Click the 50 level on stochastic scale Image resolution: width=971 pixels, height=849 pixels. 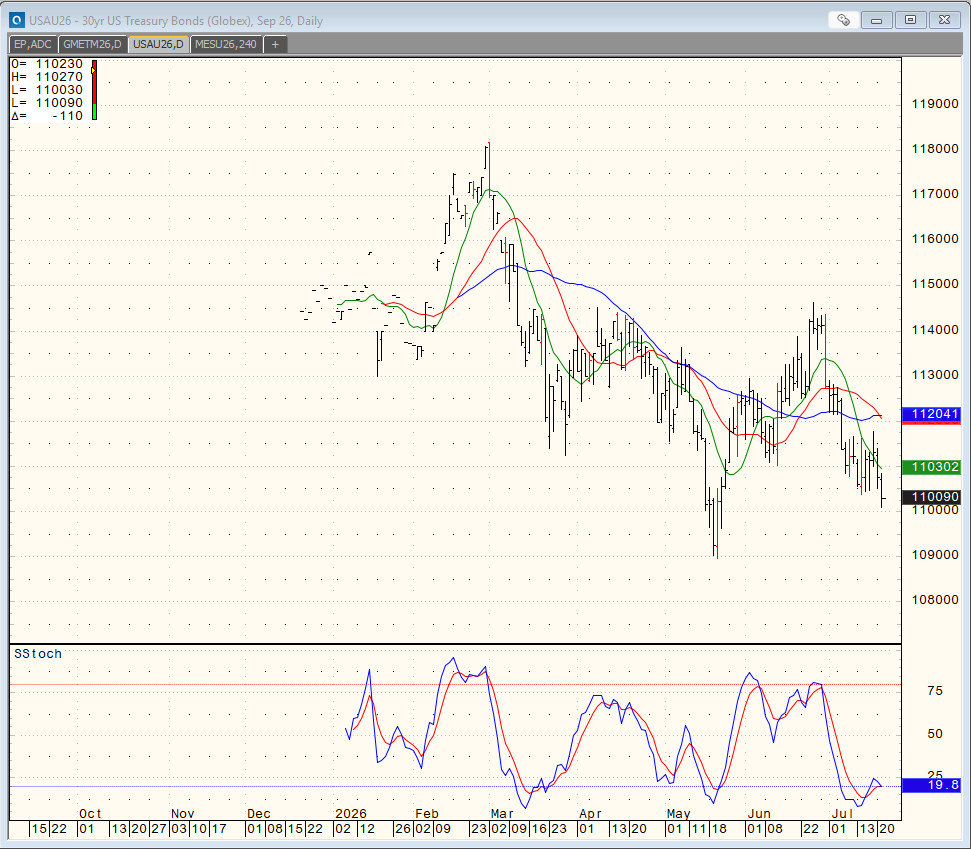point(935,734)
